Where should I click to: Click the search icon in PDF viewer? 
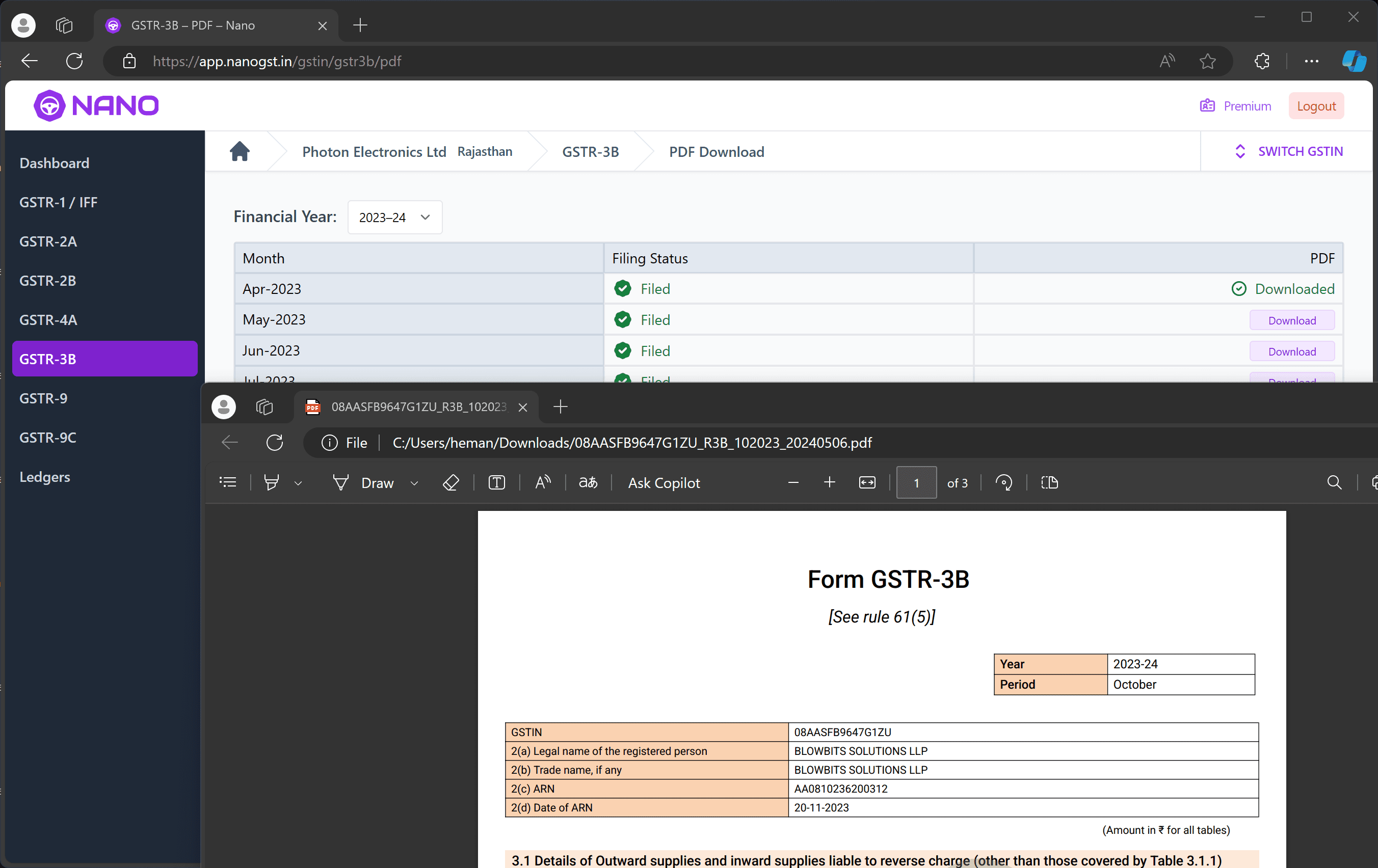click(1334, 483)
